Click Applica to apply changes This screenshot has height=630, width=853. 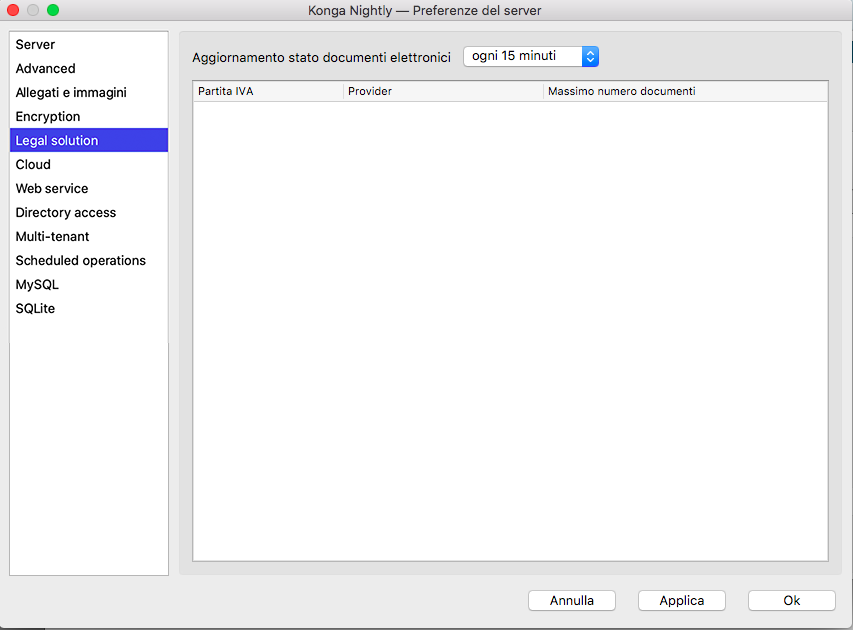pos(682,601)
